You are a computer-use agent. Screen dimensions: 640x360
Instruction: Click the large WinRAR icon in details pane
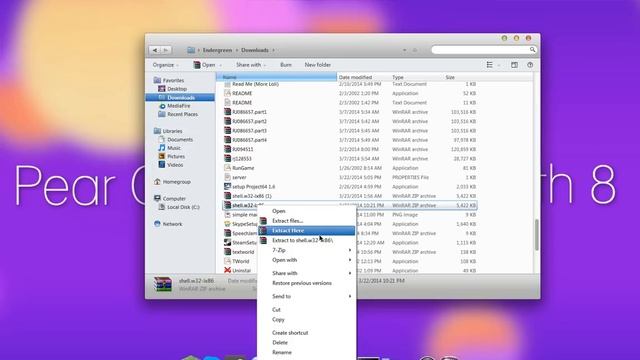coord(163,284)
